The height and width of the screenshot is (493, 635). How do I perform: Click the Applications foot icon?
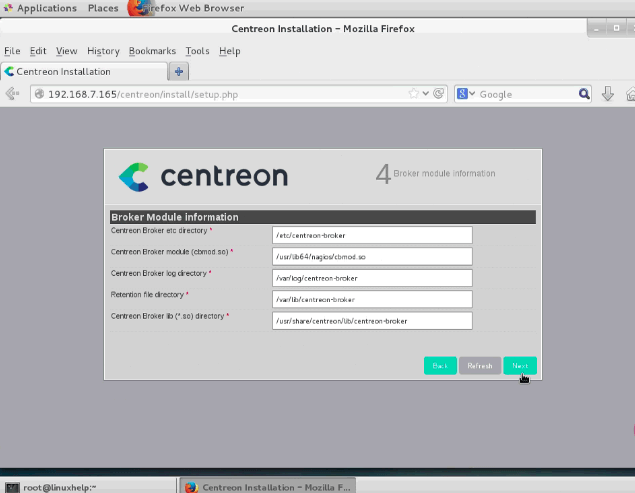pos(8,8)
